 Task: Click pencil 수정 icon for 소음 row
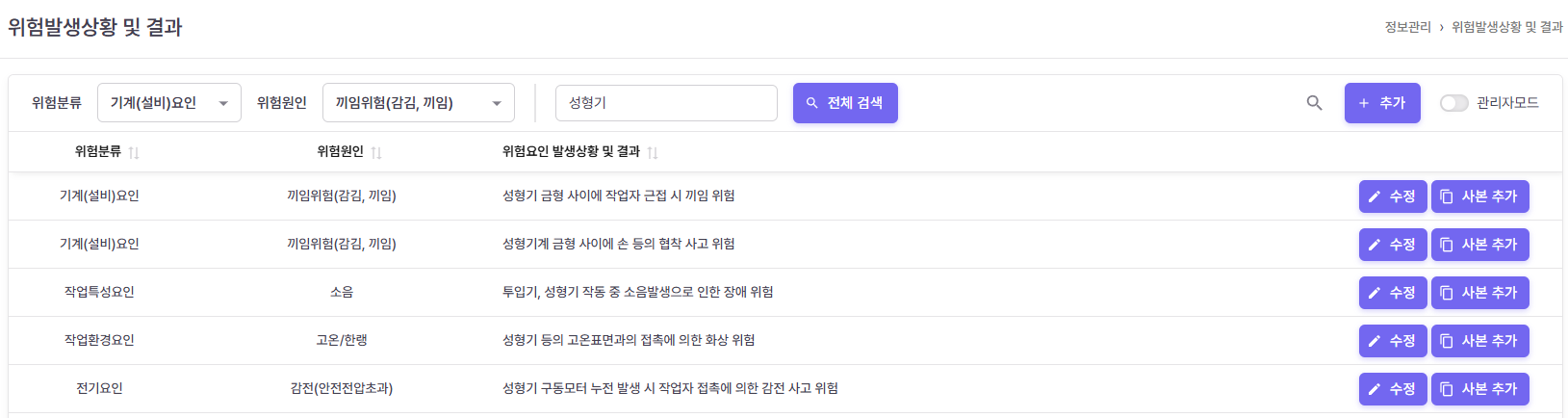coord(1375,293)
